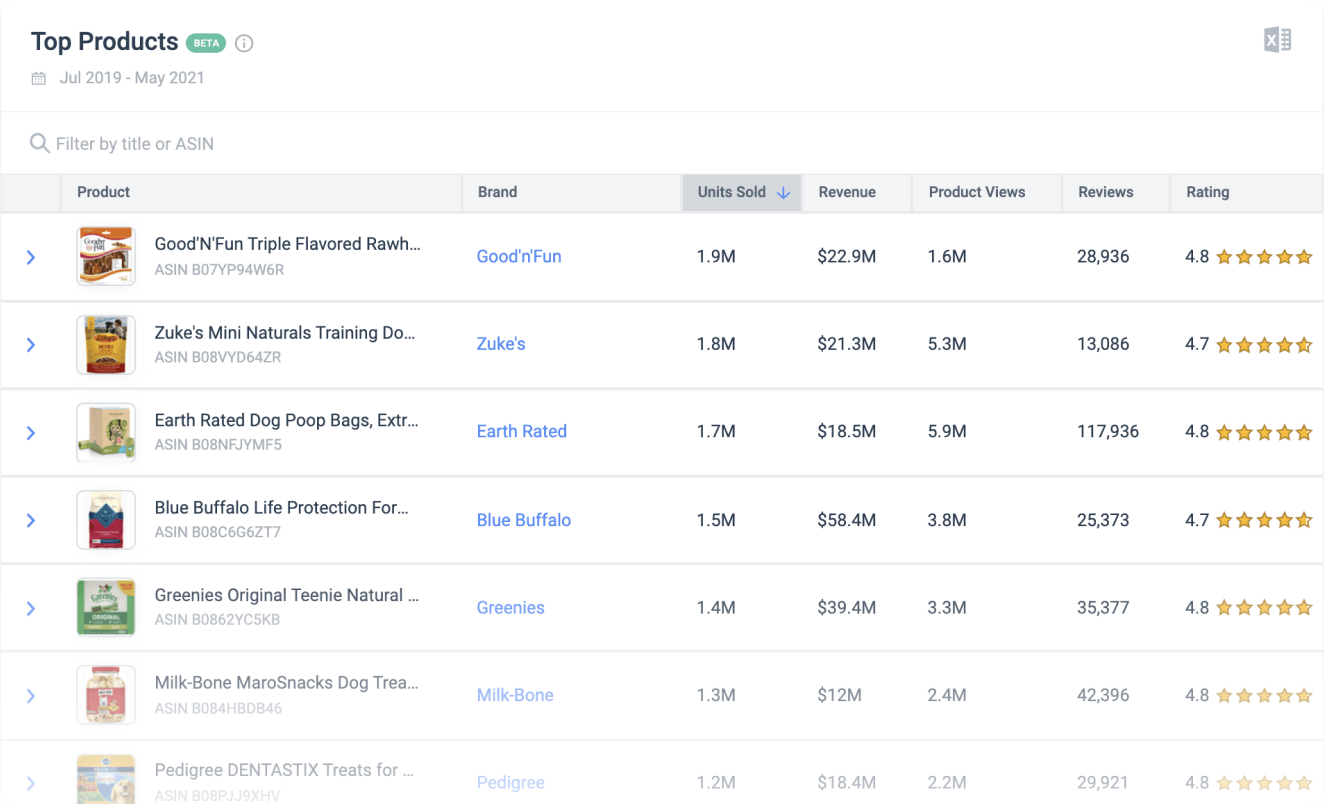Sort by the Rating column header
Viewport: 1324px width, 804px height.
coord(1207,192)
